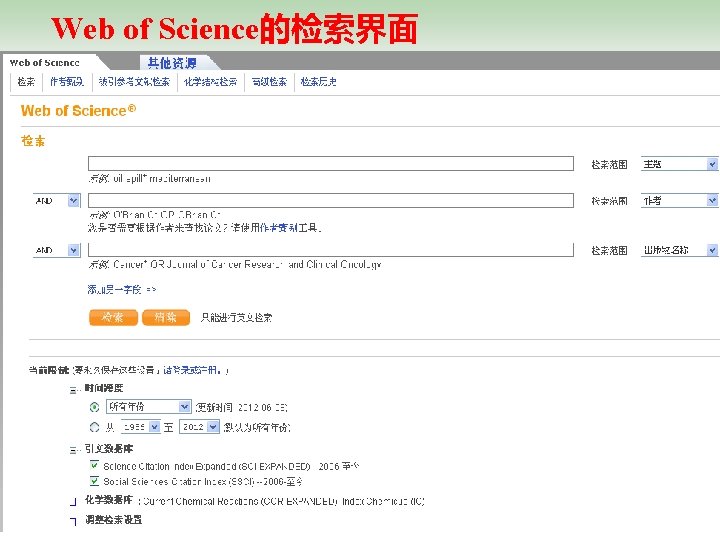The height and width of the screenshot is (540, 720).
Task: Expand the 化学数据库 section
Action: pos(73,501)
